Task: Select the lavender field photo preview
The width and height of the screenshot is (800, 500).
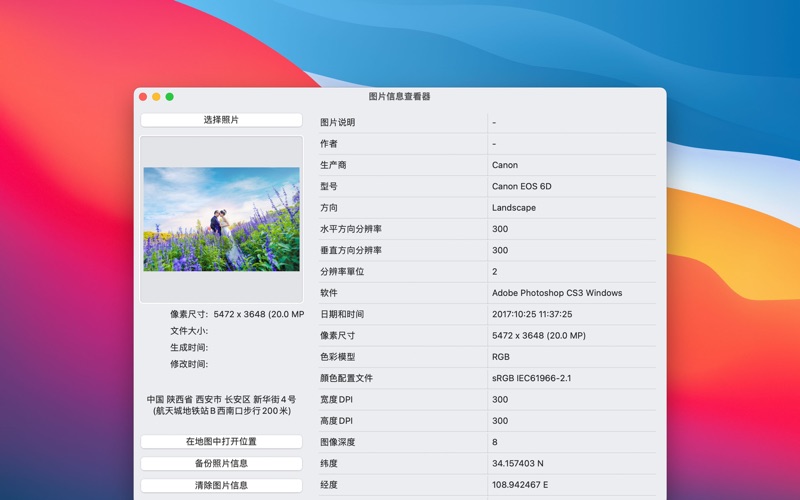Action: click(221, 219)
